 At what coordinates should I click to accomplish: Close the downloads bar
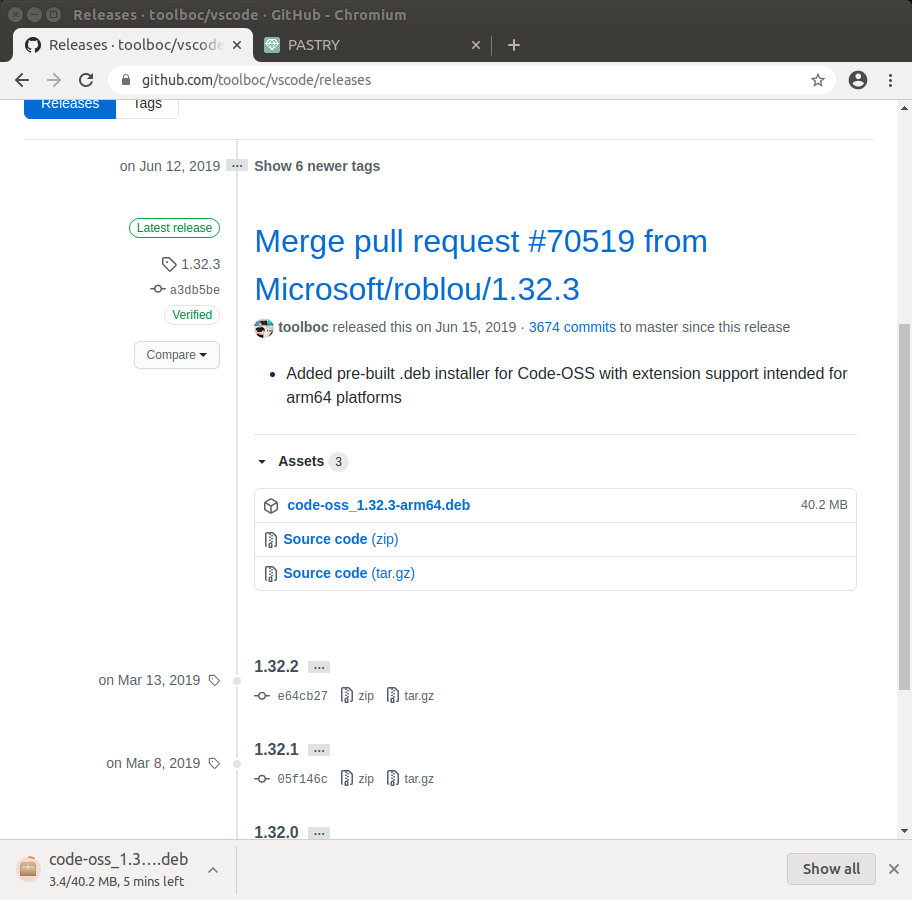(x=894, y=869)
